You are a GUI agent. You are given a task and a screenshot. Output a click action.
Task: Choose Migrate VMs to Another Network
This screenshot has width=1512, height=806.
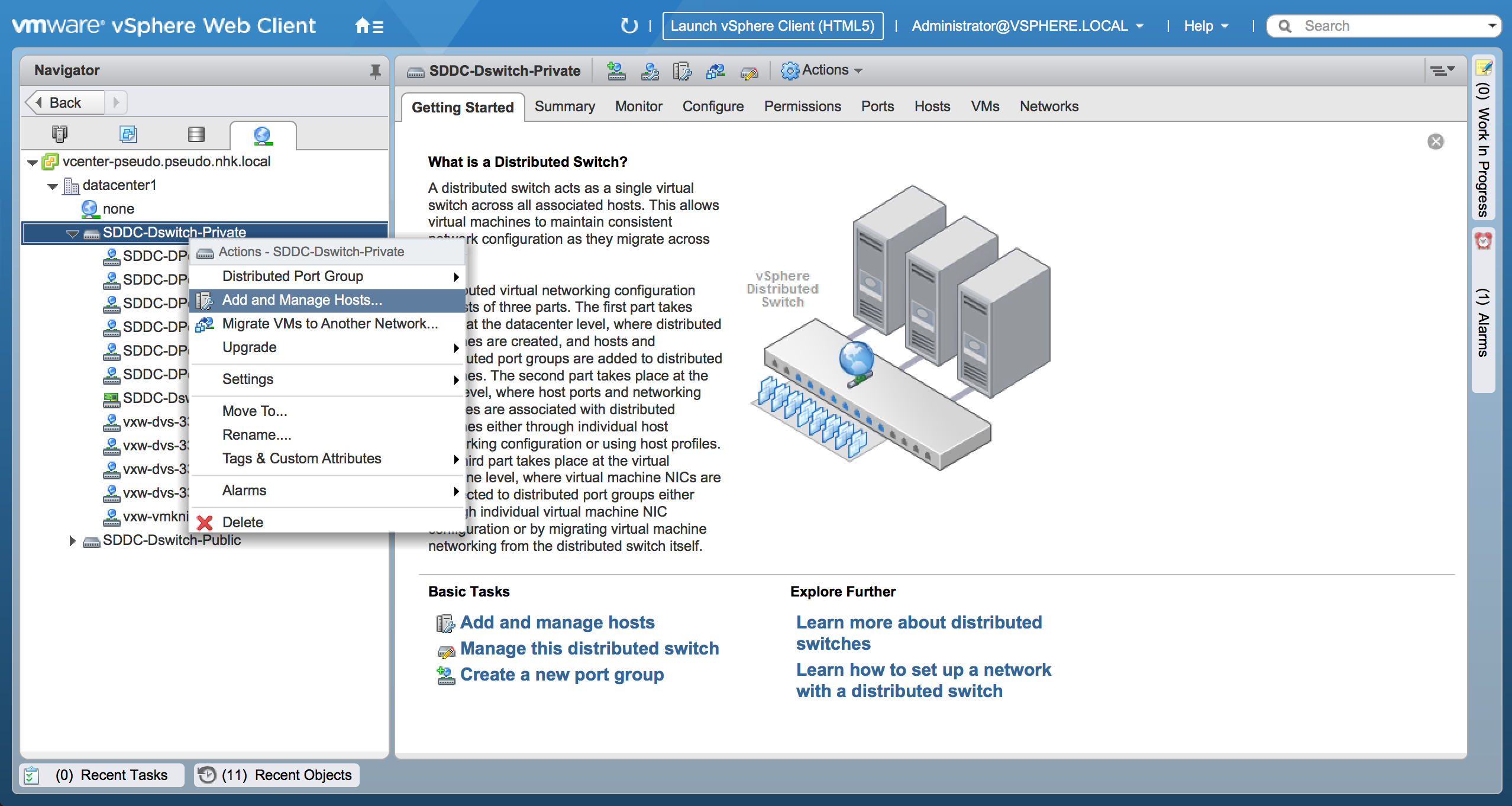coord(327,324)
